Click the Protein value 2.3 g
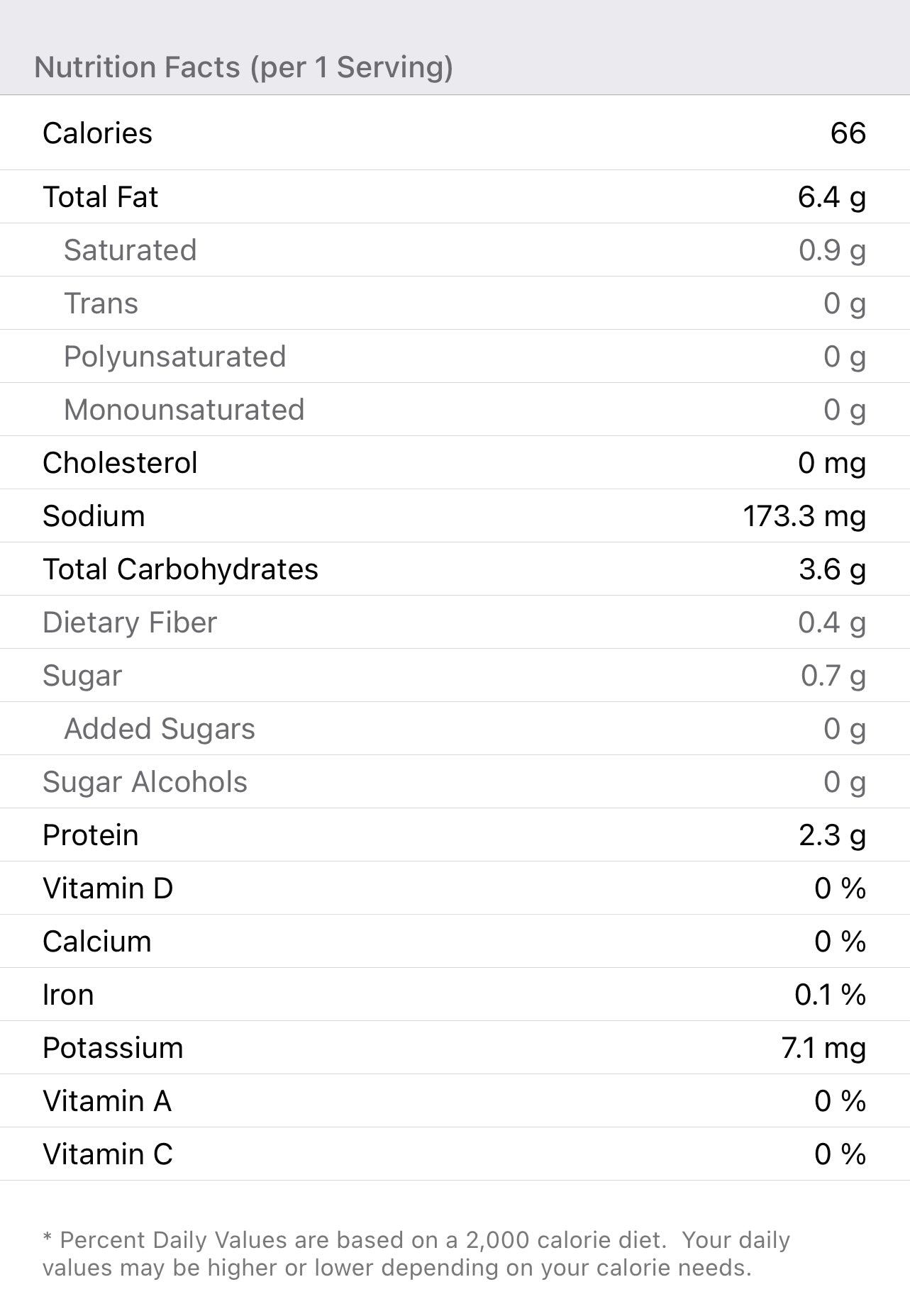The height and width of the screenshot is (1316, 910). (832, 835)
